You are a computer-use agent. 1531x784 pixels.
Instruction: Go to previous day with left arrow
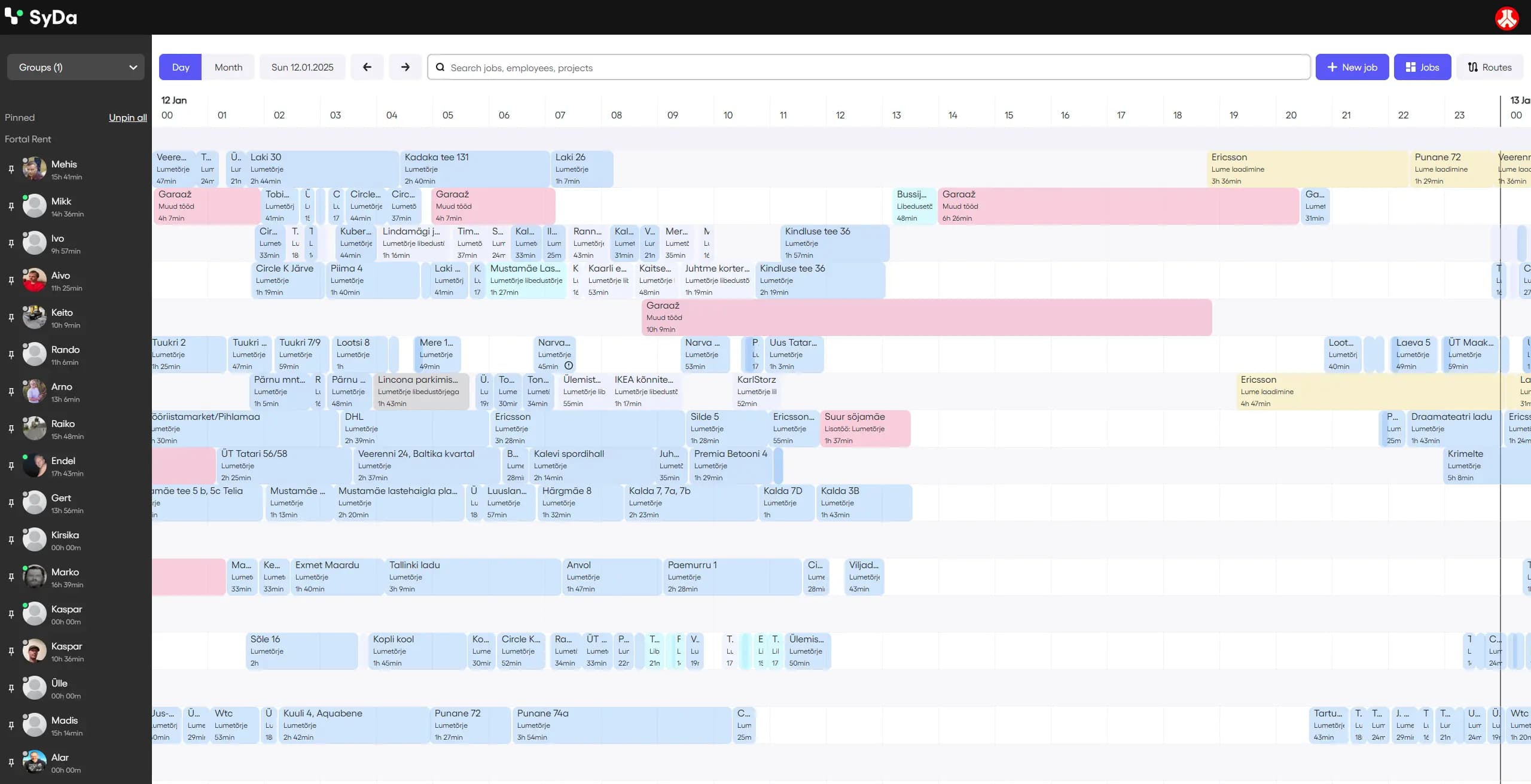367,67
